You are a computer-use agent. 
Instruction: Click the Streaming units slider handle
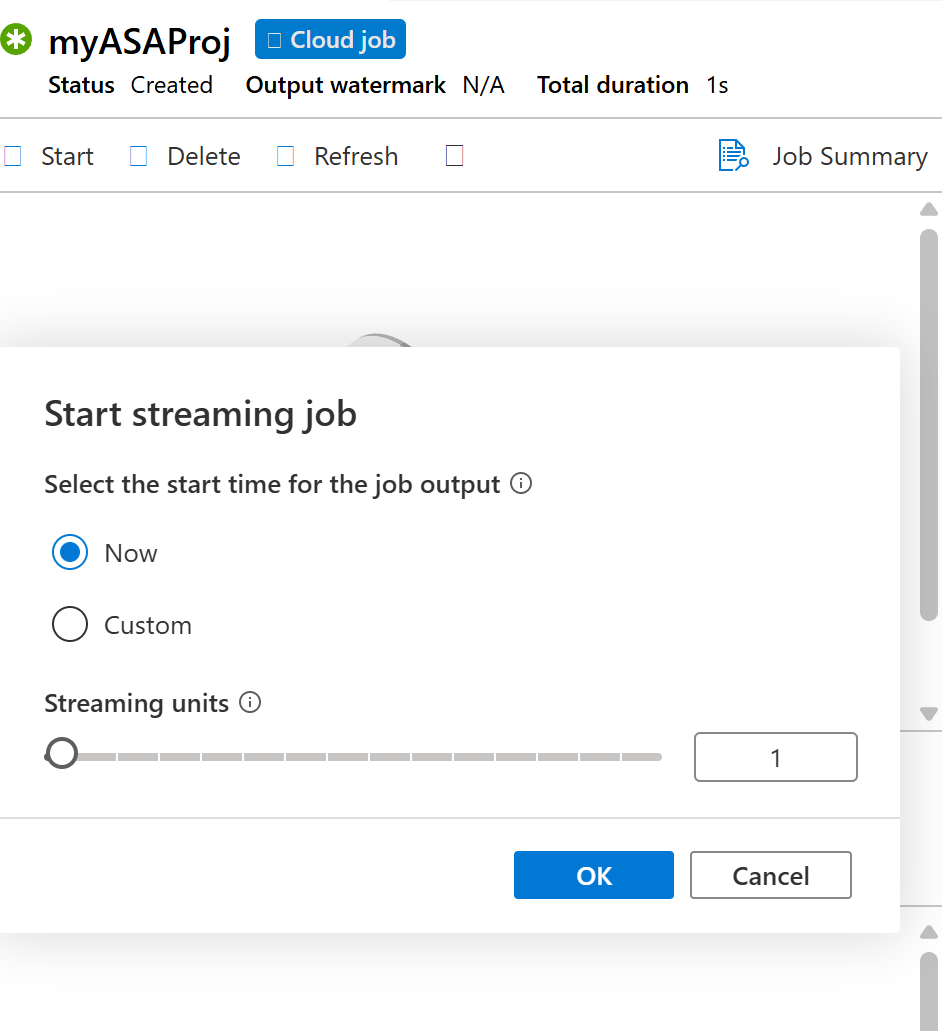(x=62, y=755)
